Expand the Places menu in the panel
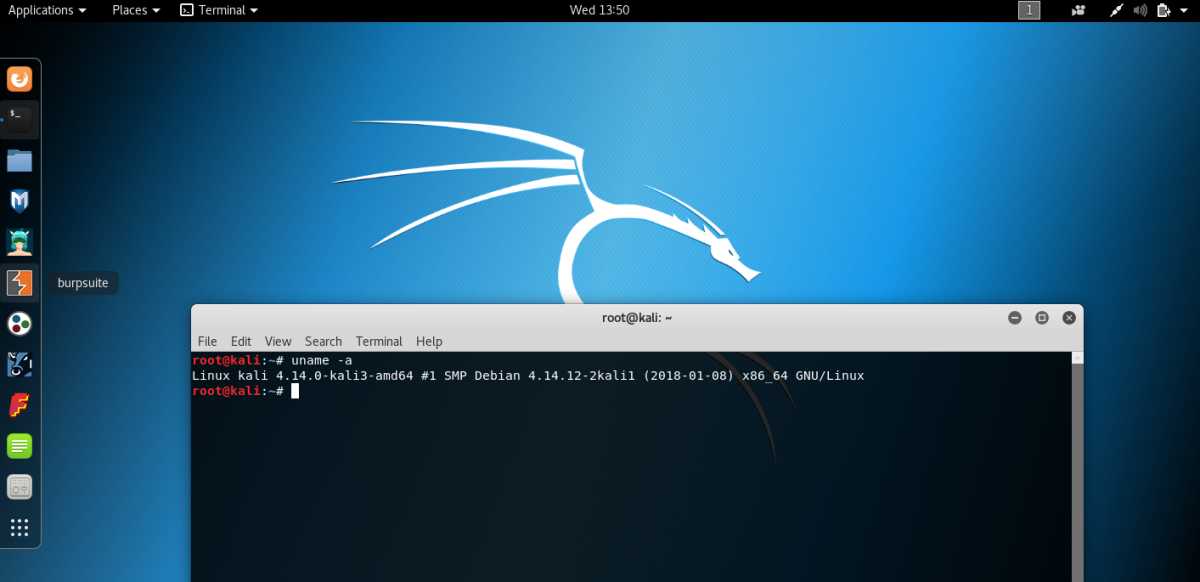This screenshot has height=582, width=1200. (134, 10)
